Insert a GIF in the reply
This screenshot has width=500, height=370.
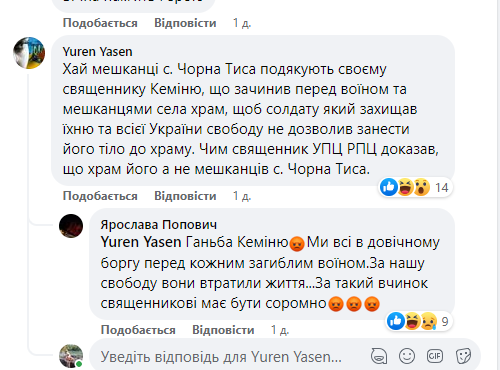click(x=435, y=356)
